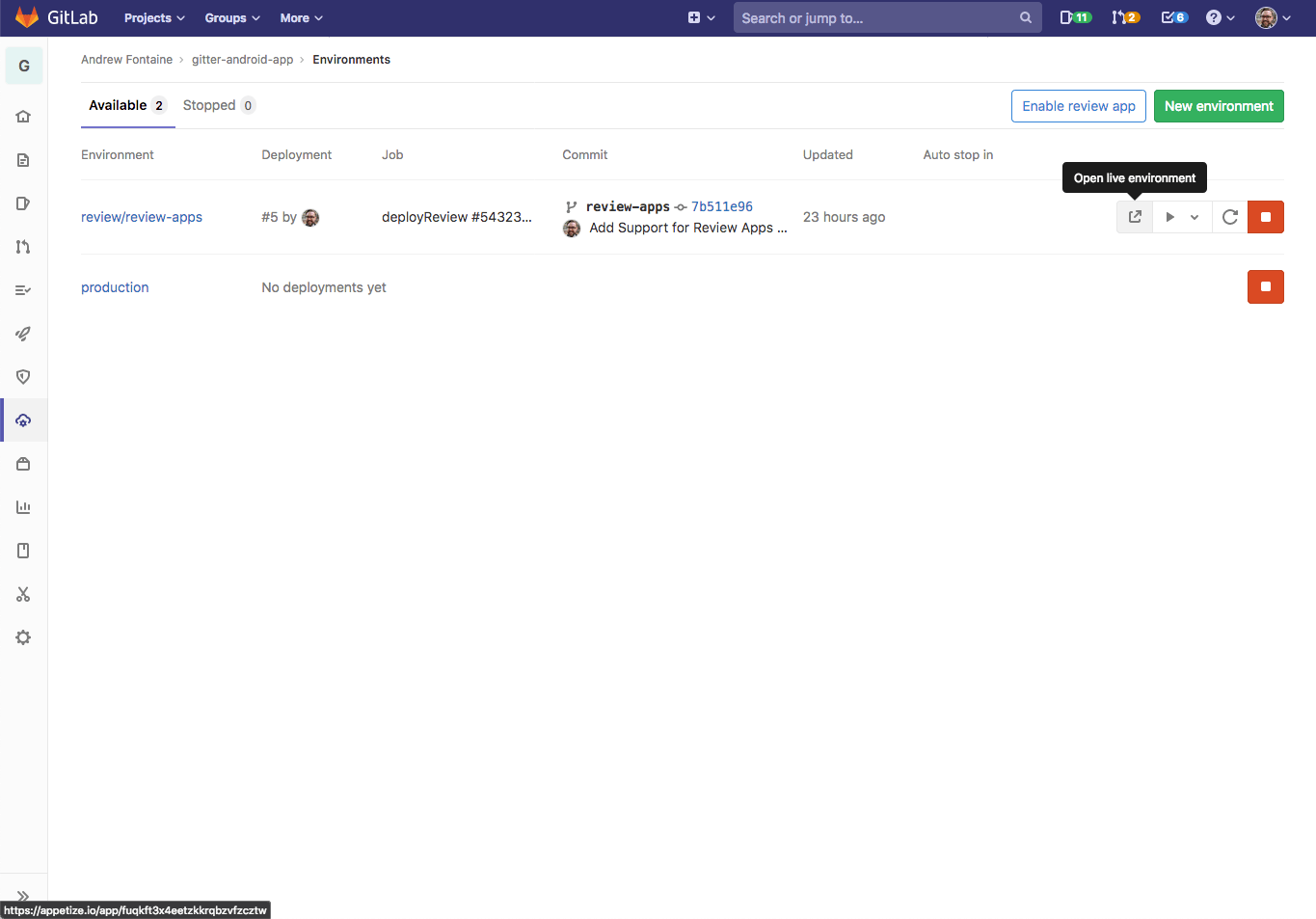The width and height of the screenshot is (1316, 919).
Task: Open CI/CD pipelines from the sidebar
Action: click(x=23, y=289)
